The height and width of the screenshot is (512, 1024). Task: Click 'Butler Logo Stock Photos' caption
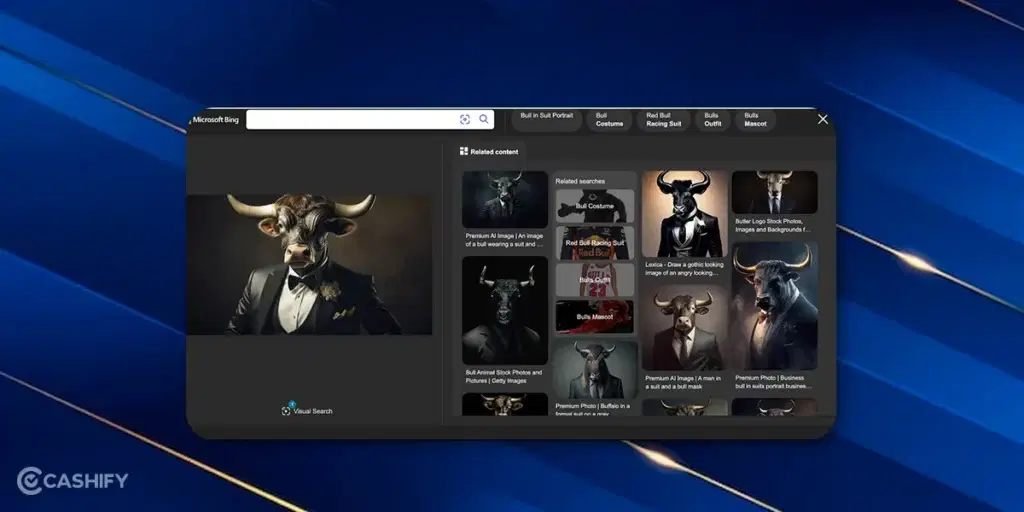click(773, 225)
